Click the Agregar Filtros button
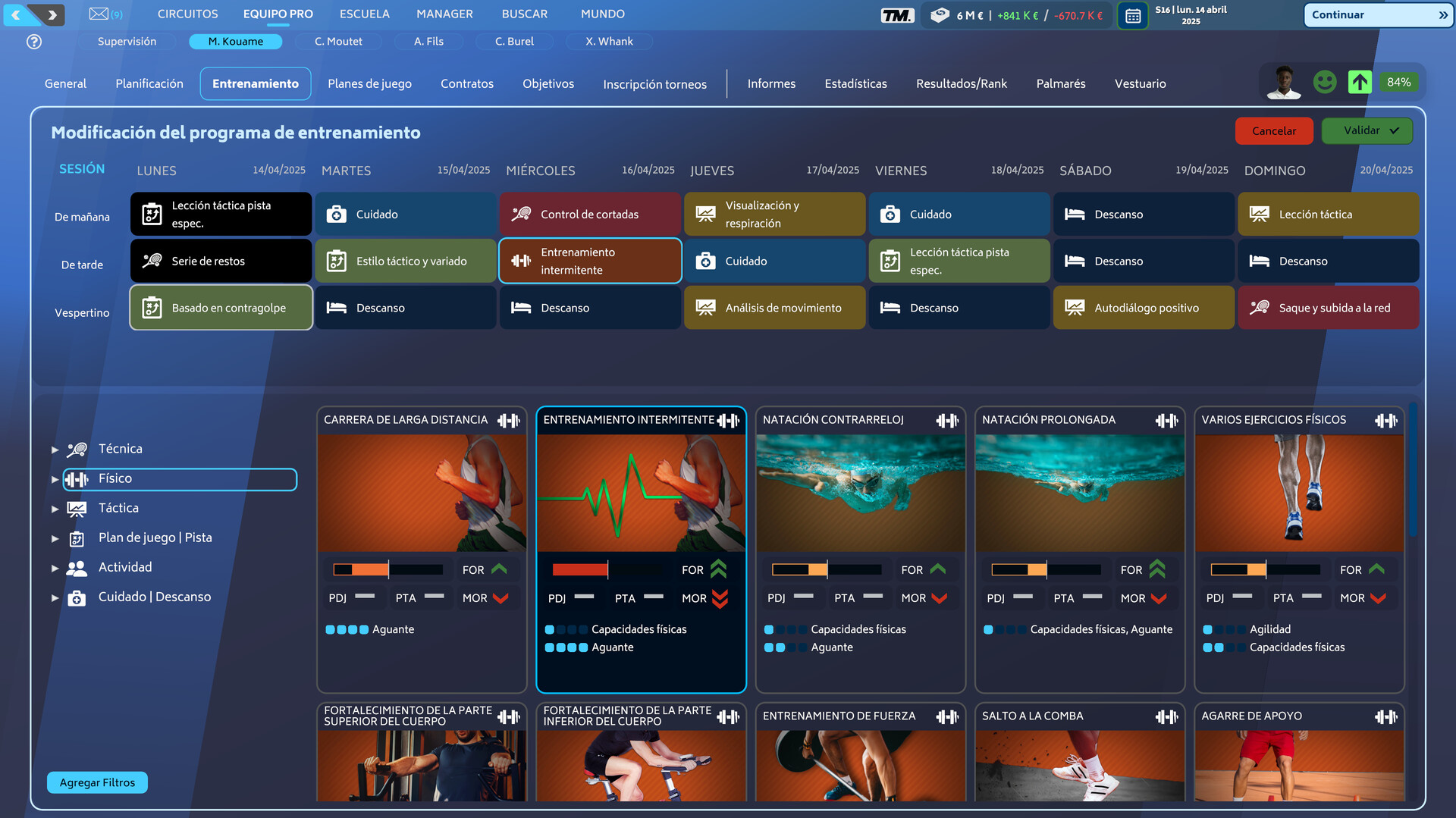The width and height of the screenshot is (1456, 818). click(x=97, y=782)
